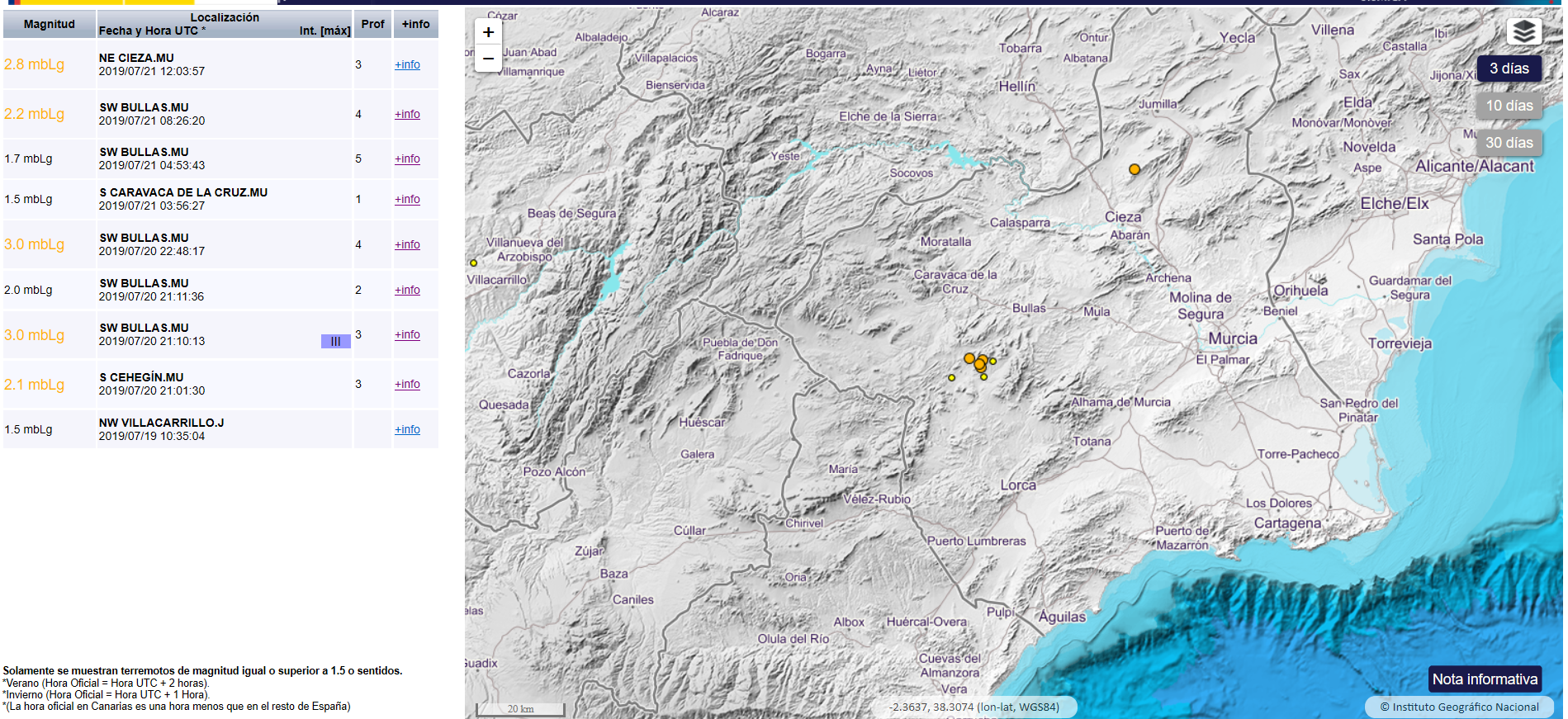Screen dimensions: 1568x719
Task: Open the Nota informativa button
Action: tap(1484, 679)
